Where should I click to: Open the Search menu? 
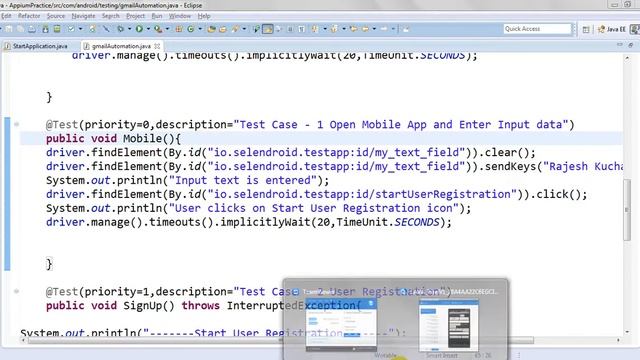tap(111, 16)
